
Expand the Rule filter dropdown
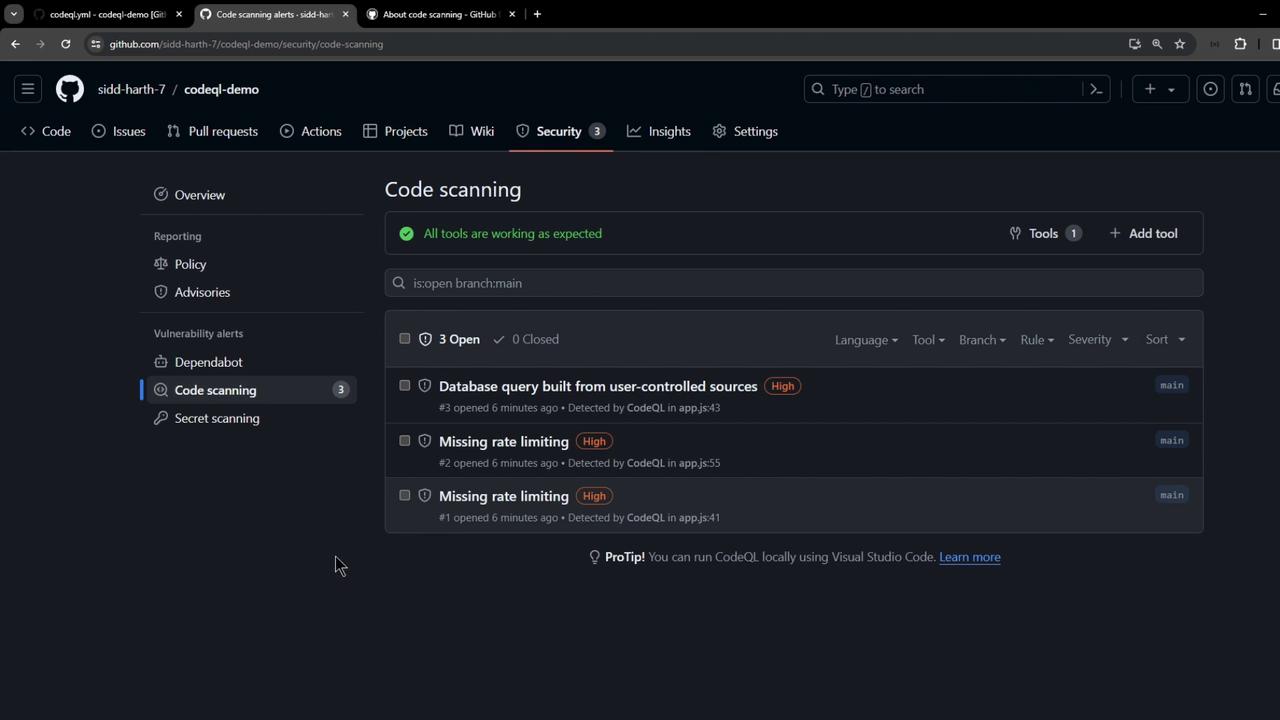1037,340
